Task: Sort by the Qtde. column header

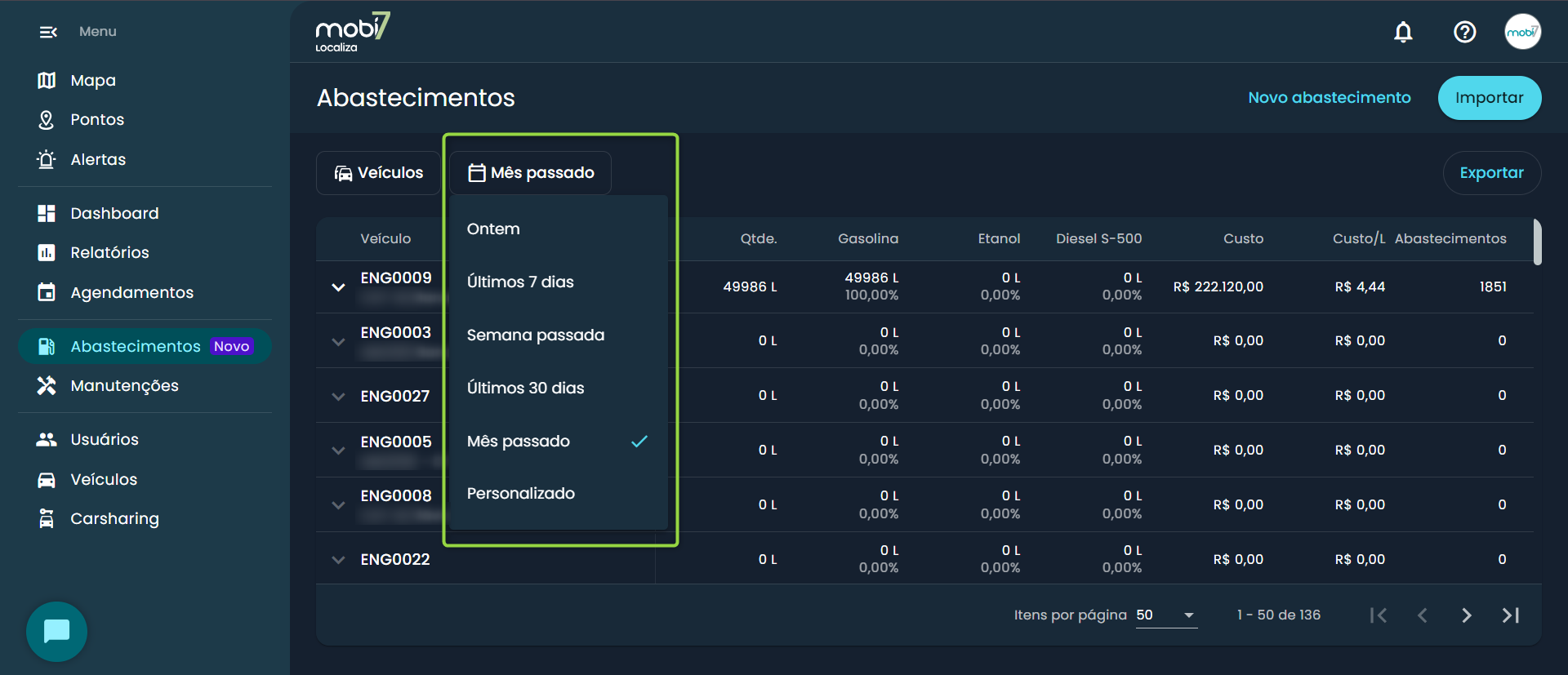Action: (759, 238)
